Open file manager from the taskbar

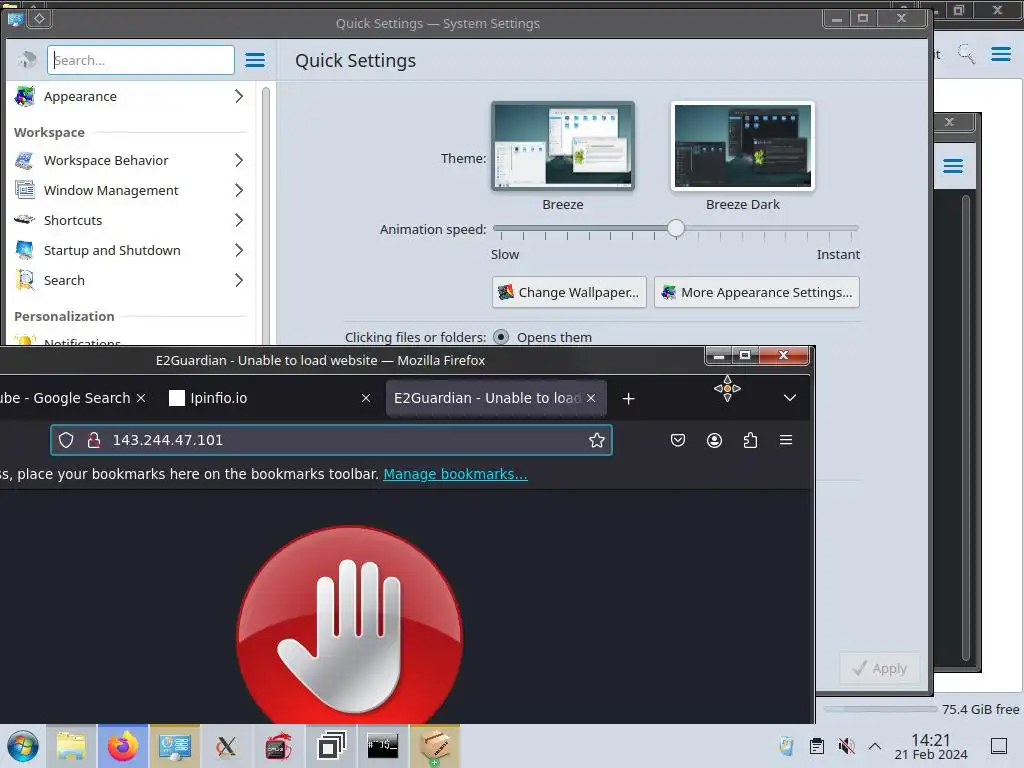(71, 746)
